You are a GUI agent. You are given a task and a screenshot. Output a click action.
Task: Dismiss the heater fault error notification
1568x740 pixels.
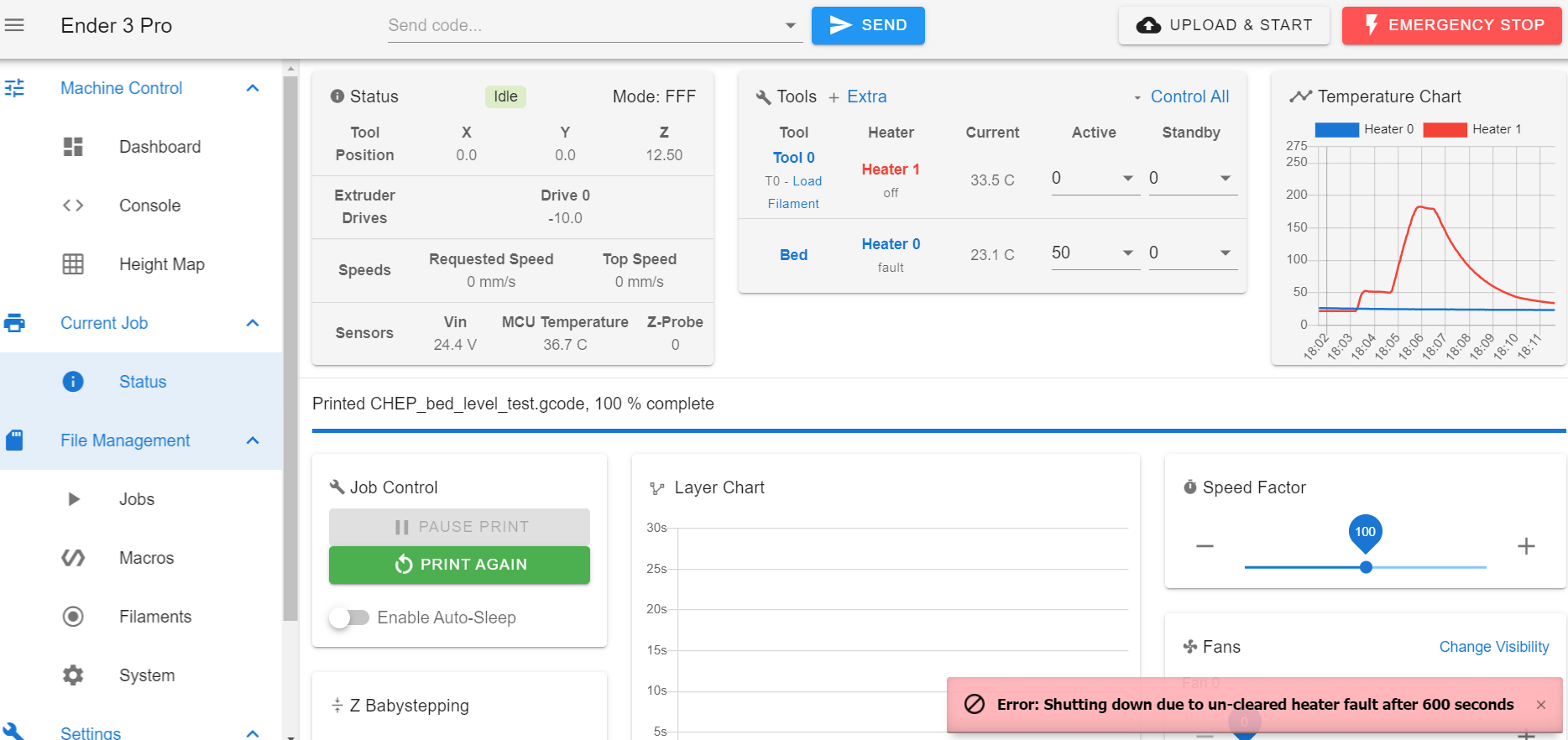tap(1541, 705)
